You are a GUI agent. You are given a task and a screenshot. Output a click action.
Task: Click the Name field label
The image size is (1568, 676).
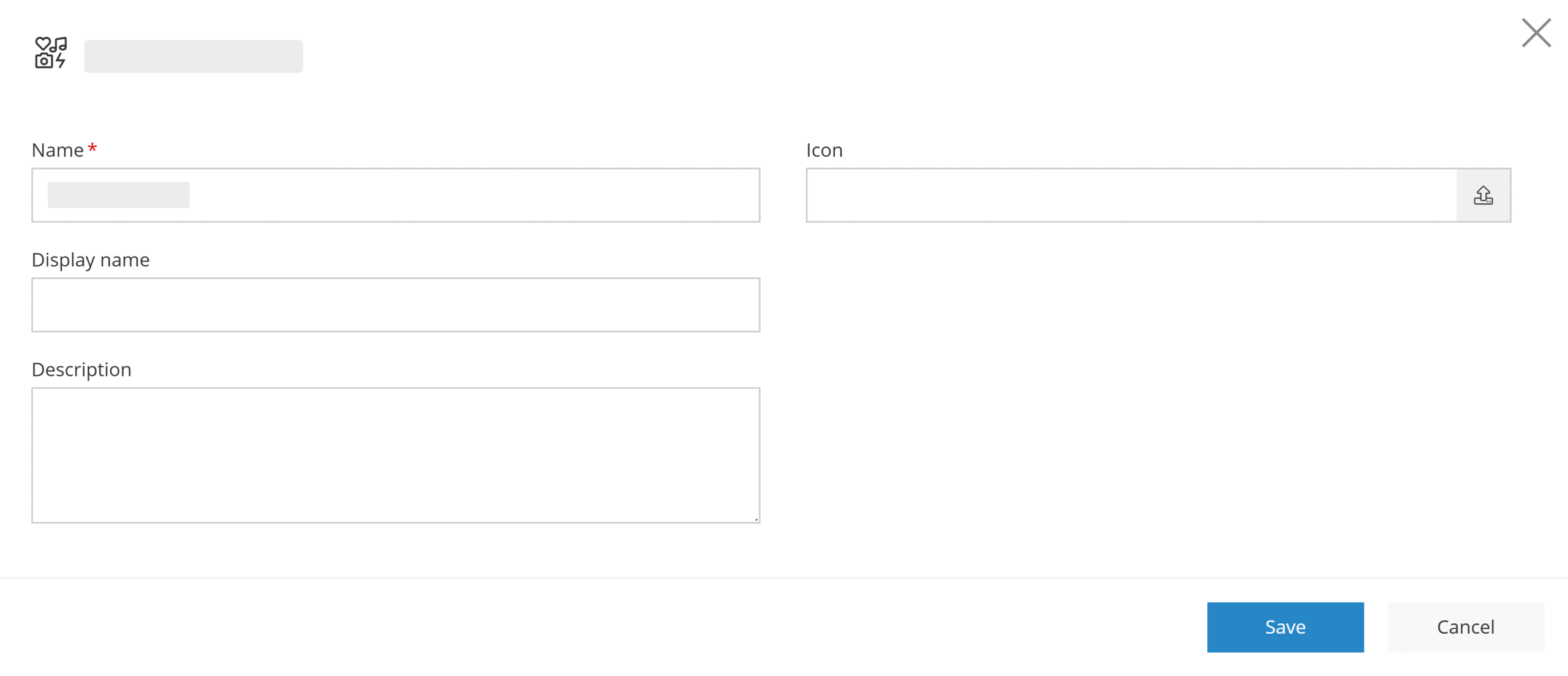[58, 150]
